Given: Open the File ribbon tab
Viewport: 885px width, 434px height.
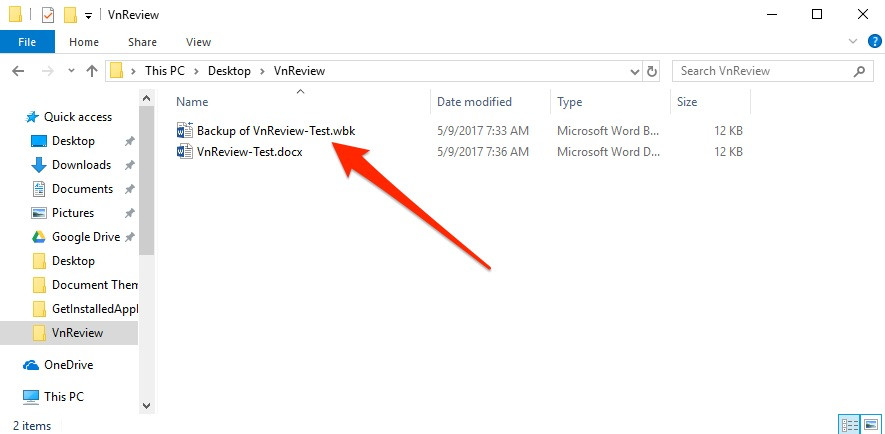Looking at the screenshot, I should point(27,42).
